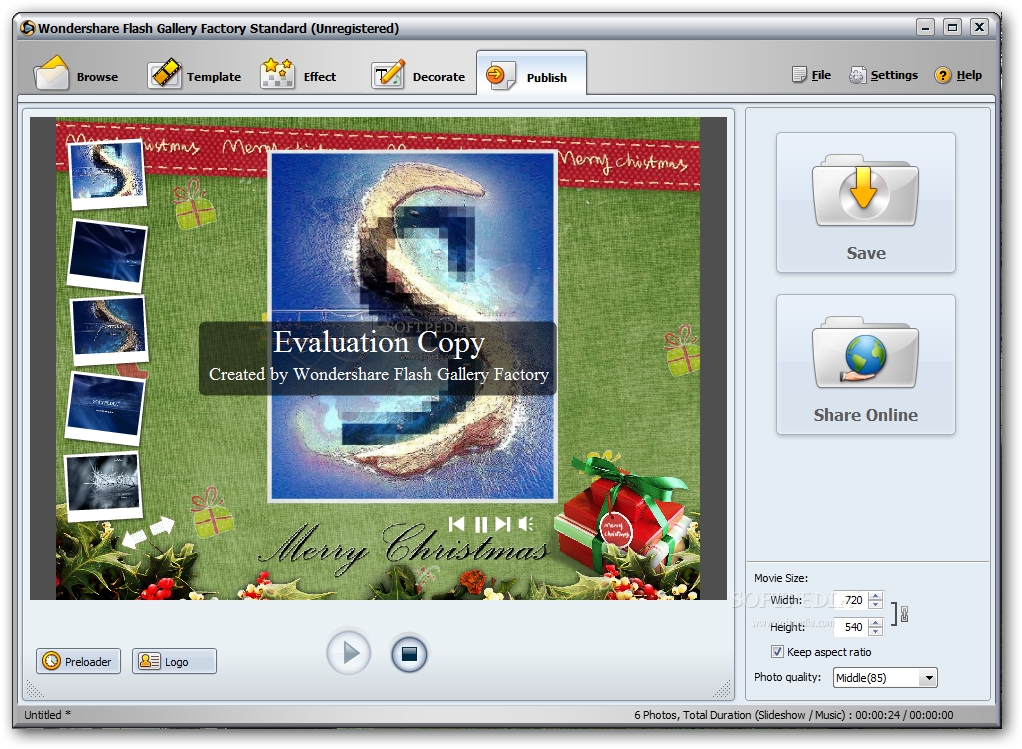This screenshot has height=749, width=1022.
Task: Pause the in-preview slideshow
Action: click(481, 524)
